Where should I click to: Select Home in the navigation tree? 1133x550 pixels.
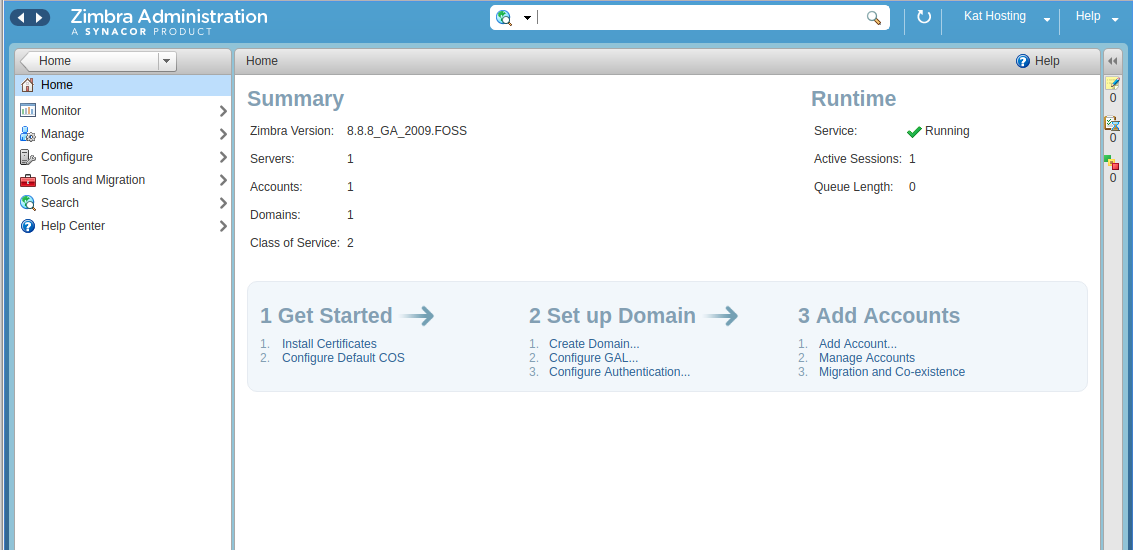tap(57, 86)
